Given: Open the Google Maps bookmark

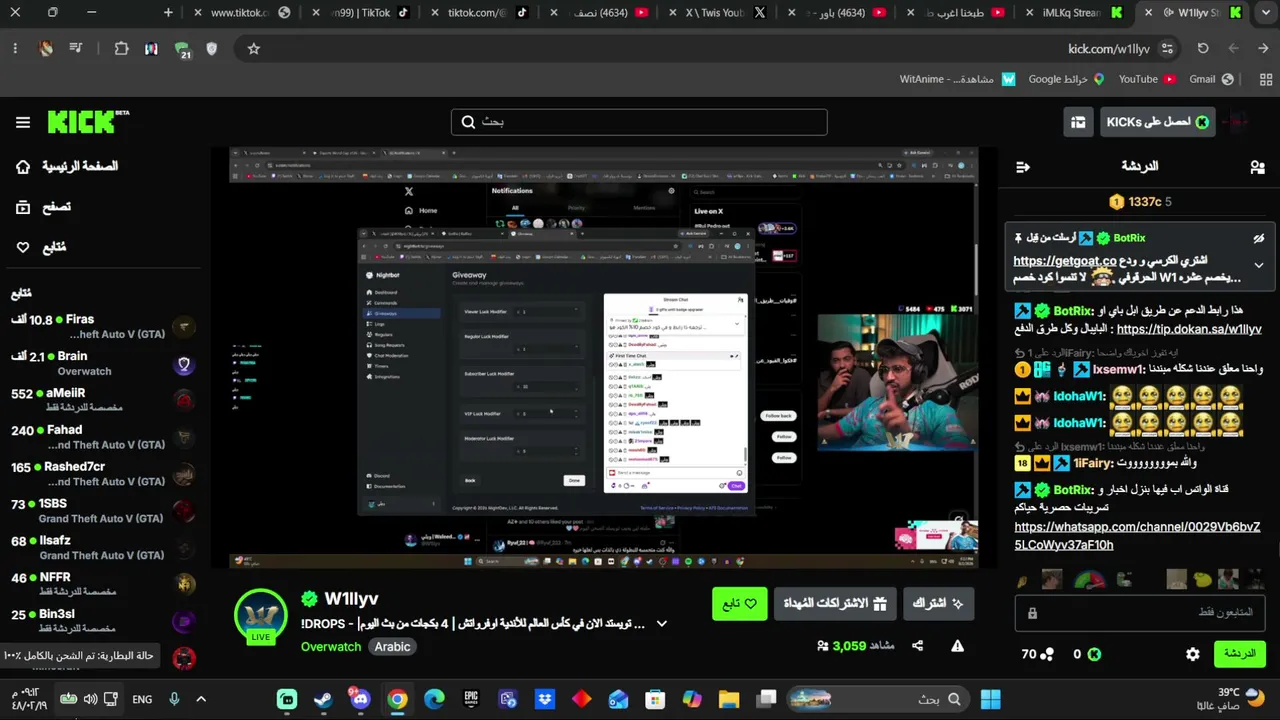Looking at the screenshot, I should click(x=1066, y=79).
